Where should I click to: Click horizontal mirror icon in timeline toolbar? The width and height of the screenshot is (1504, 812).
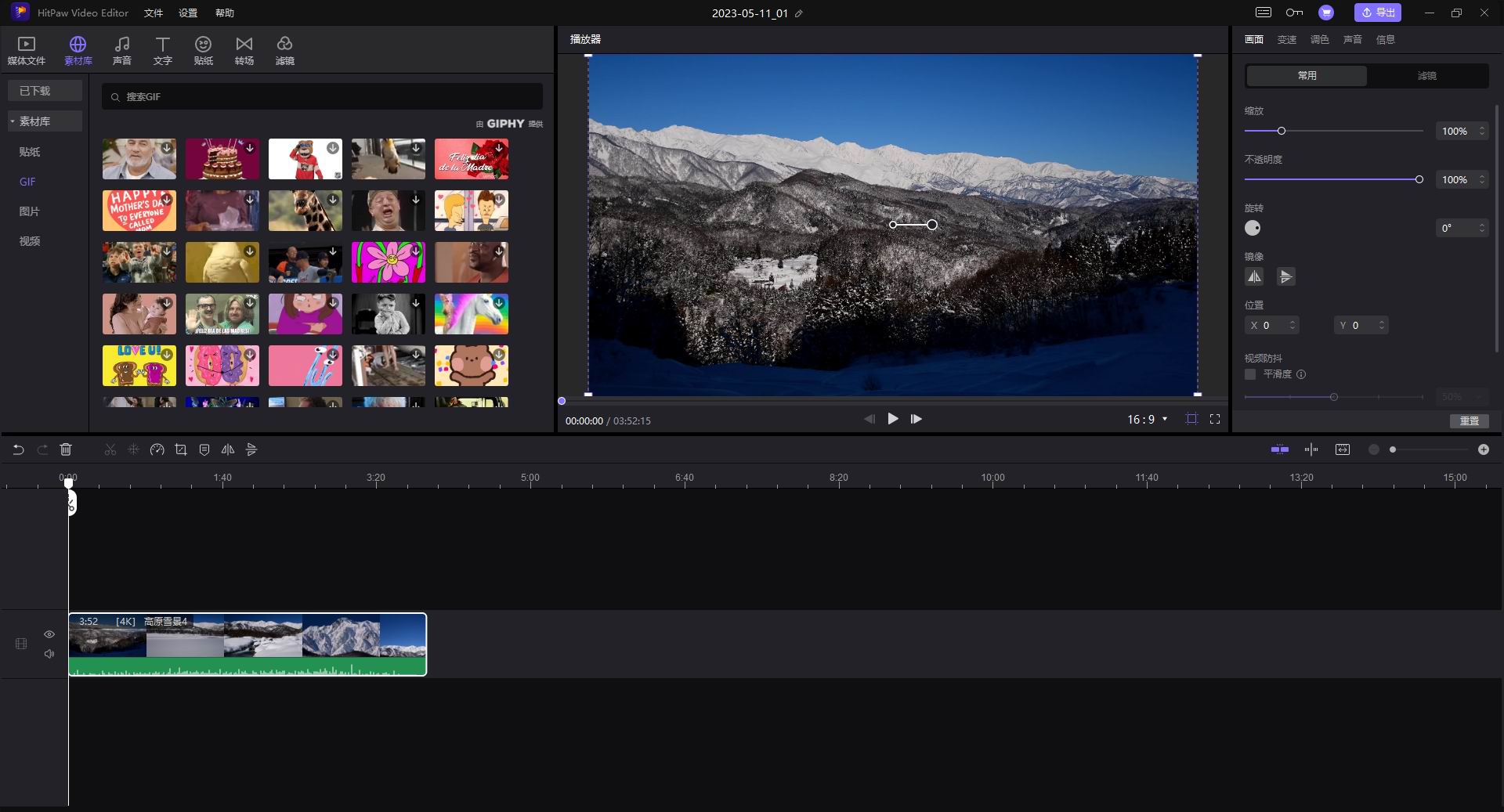tap(228, 449)
